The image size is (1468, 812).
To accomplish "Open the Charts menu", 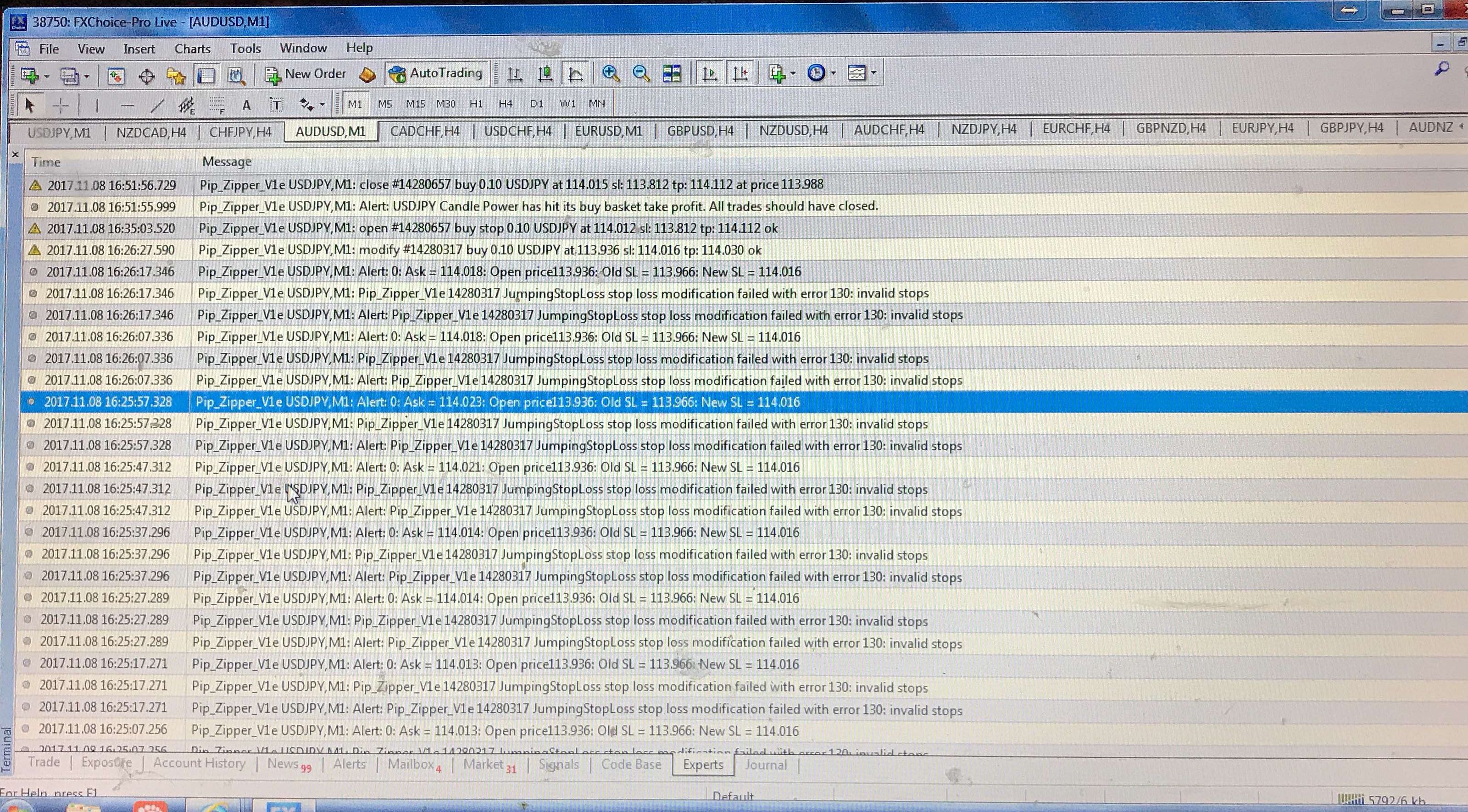I will 192,49.
